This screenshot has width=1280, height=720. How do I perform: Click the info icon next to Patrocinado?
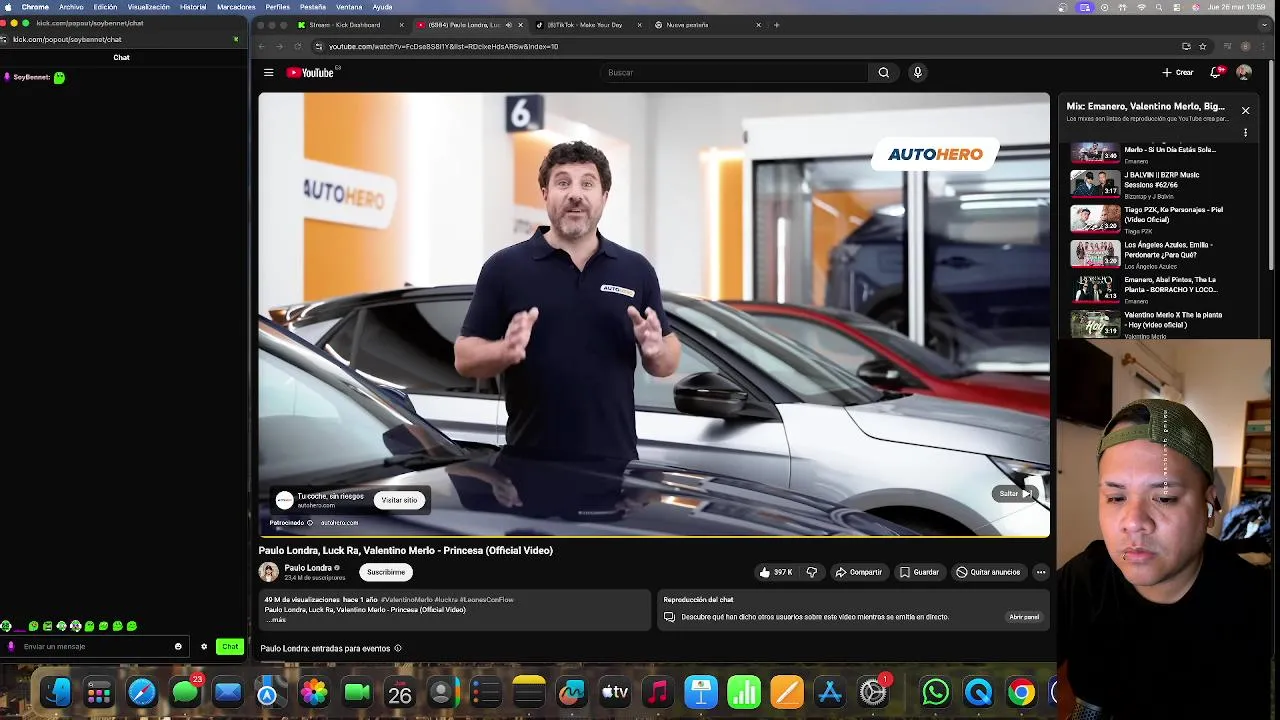[x=310, y=522]
